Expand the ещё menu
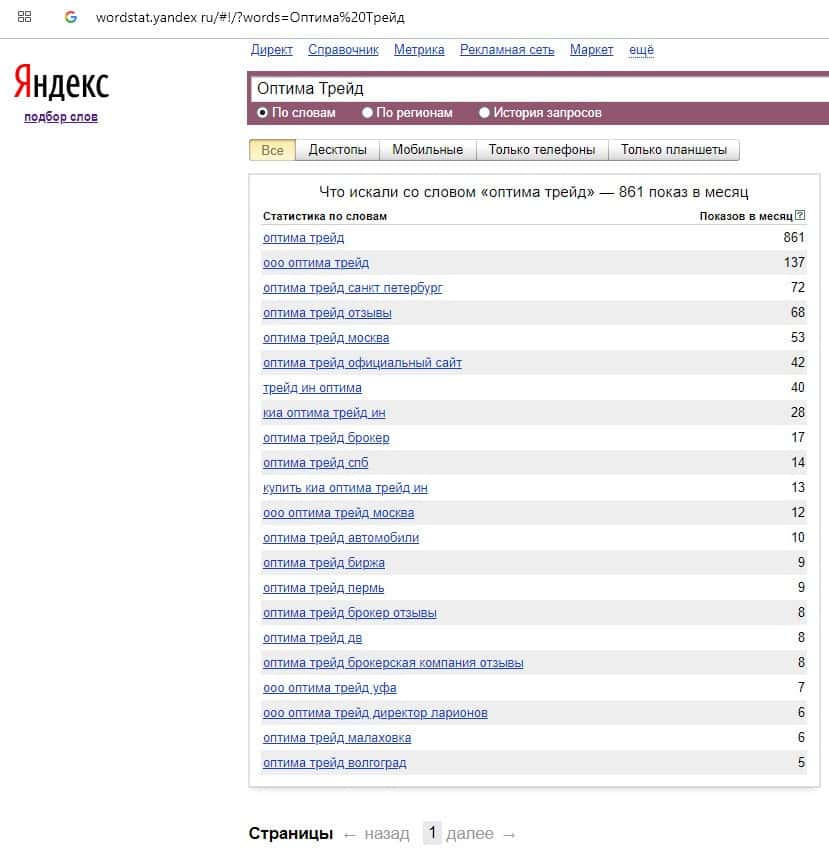The height and width of the screenshot is (856, 829). tap(641, 50)
